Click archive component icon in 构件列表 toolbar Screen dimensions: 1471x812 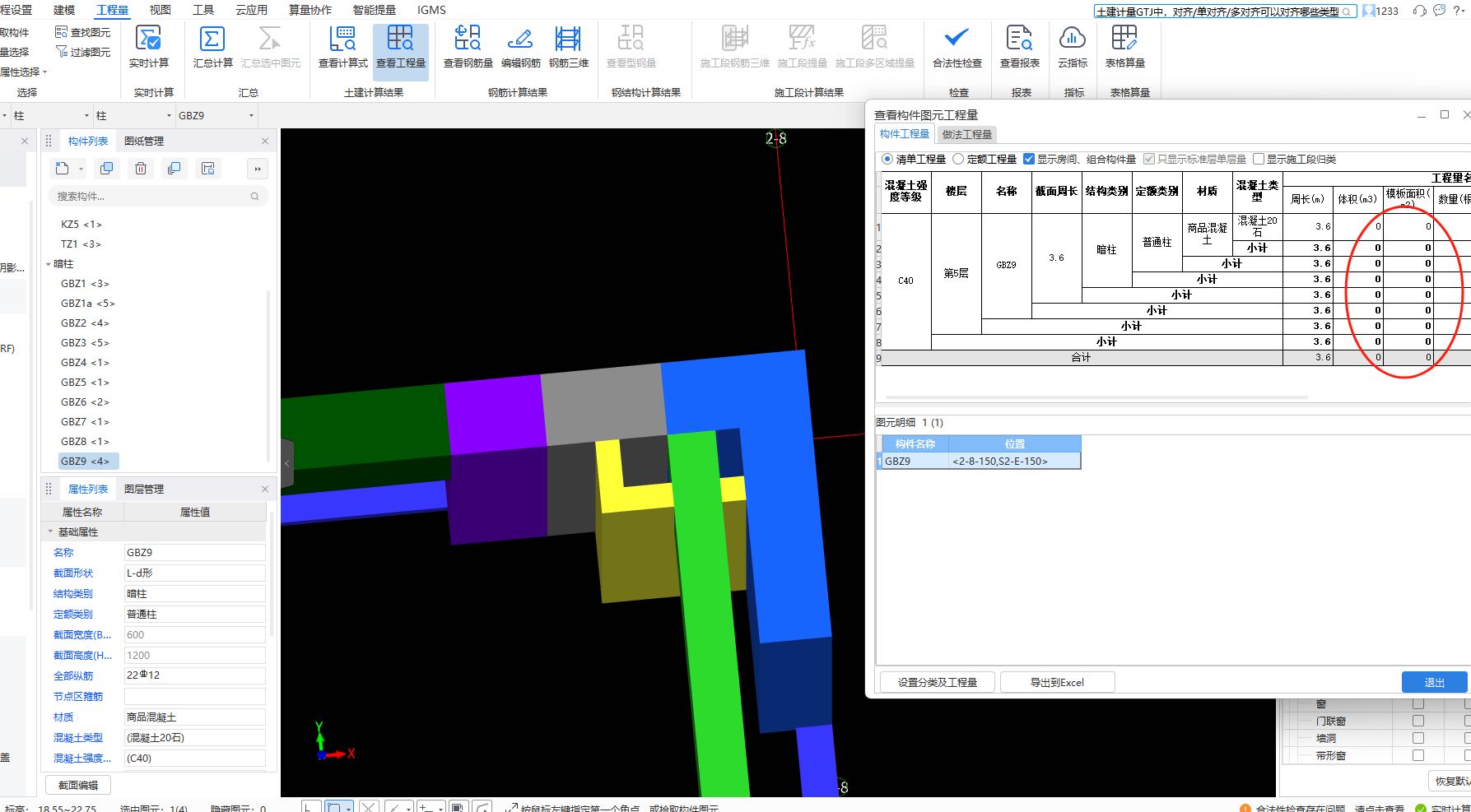click(208, 169)
